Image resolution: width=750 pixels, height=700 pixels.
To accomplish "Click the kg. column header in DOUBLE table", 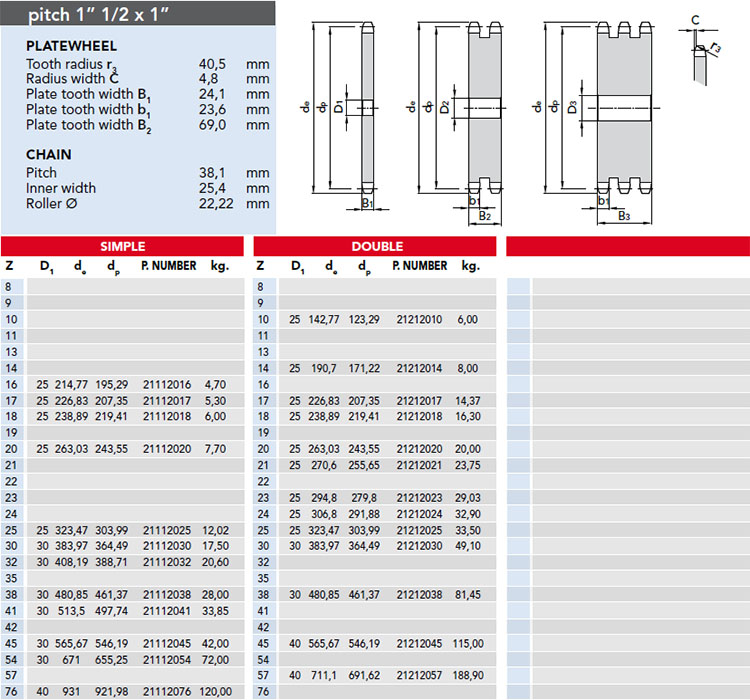I will (471, 266).
